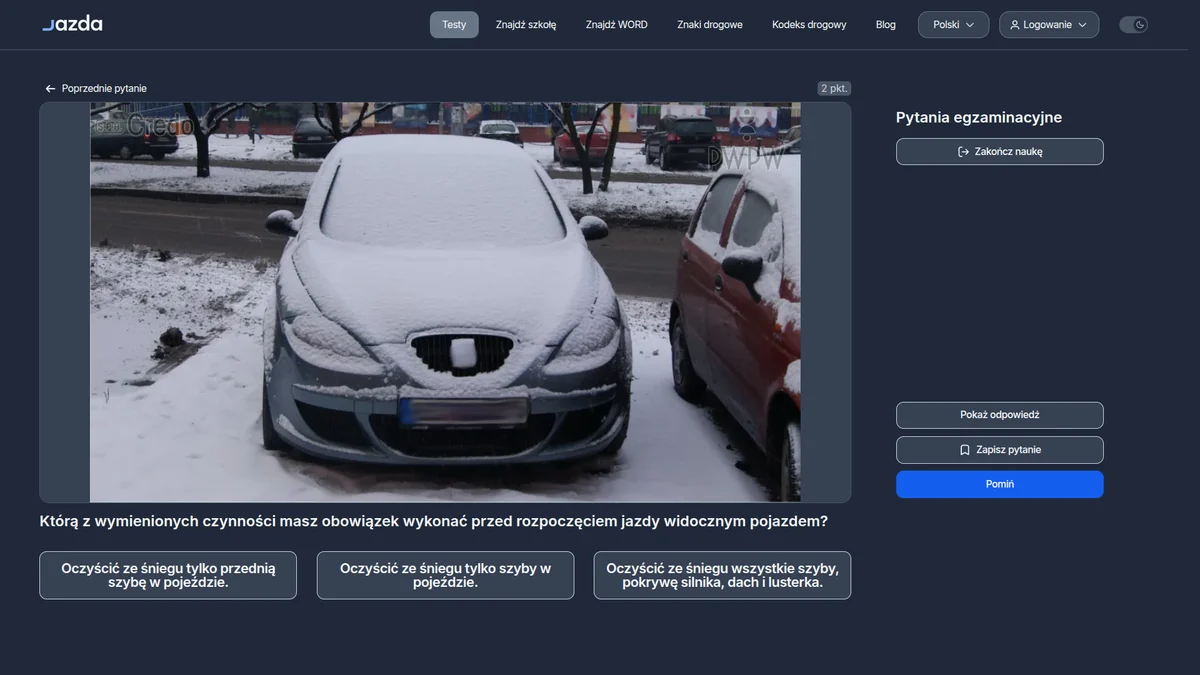Open Kodeks drogowy section
The image size is (1200, 675).
[809, 25]
